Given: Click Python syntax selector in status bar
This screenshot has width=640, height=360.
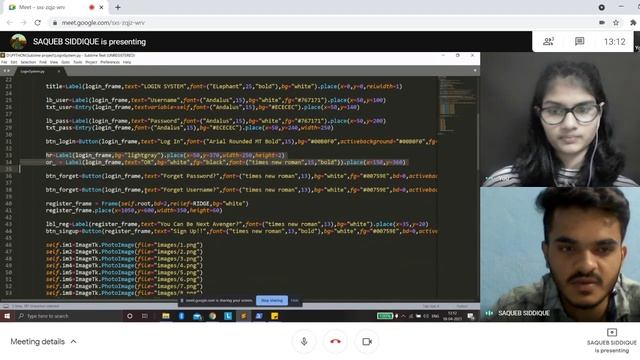Looking at the screenshot, I should pos(462,306).
